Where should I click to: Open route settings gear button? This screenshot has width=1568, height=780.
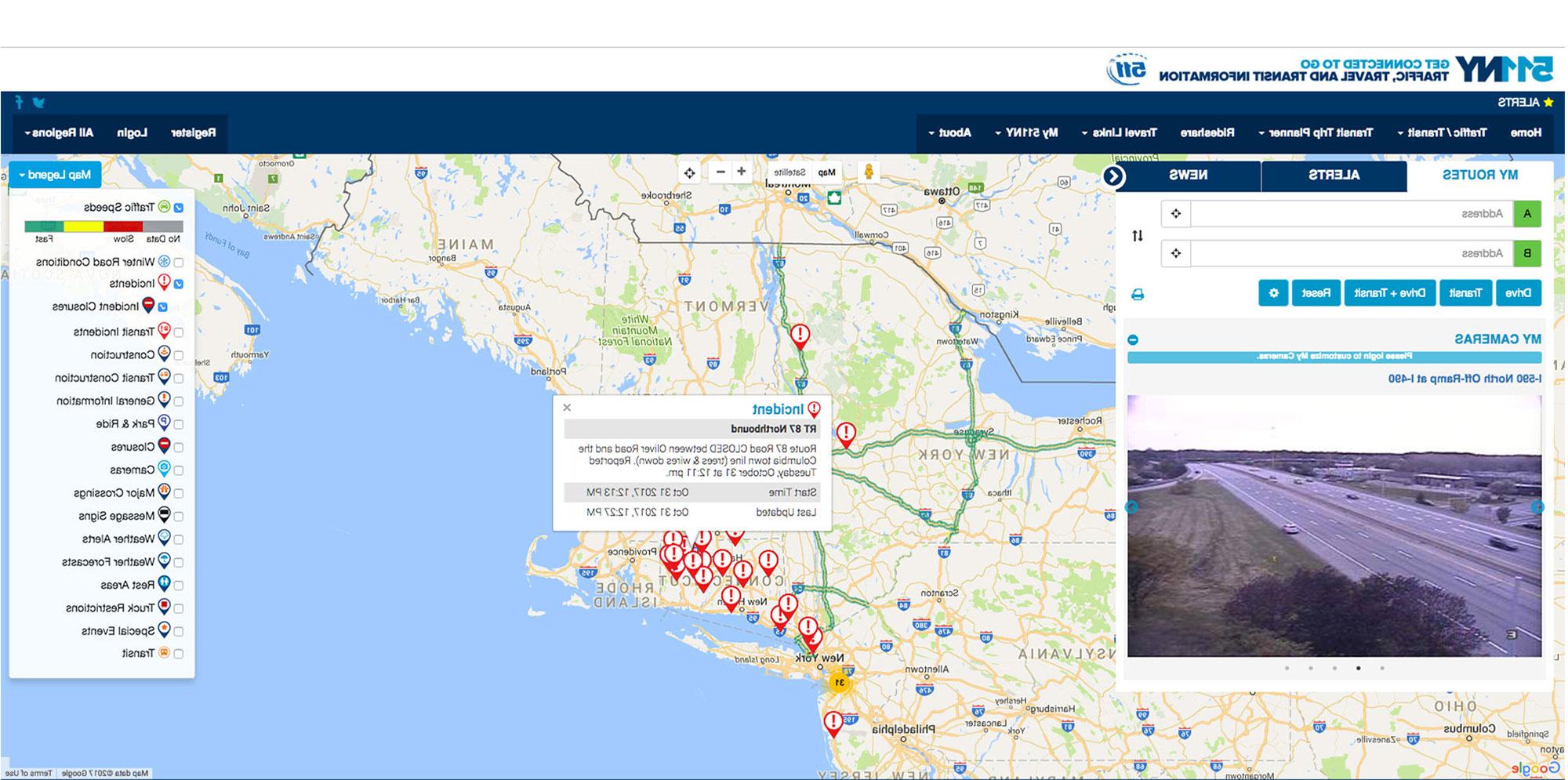coord(1274,293)
